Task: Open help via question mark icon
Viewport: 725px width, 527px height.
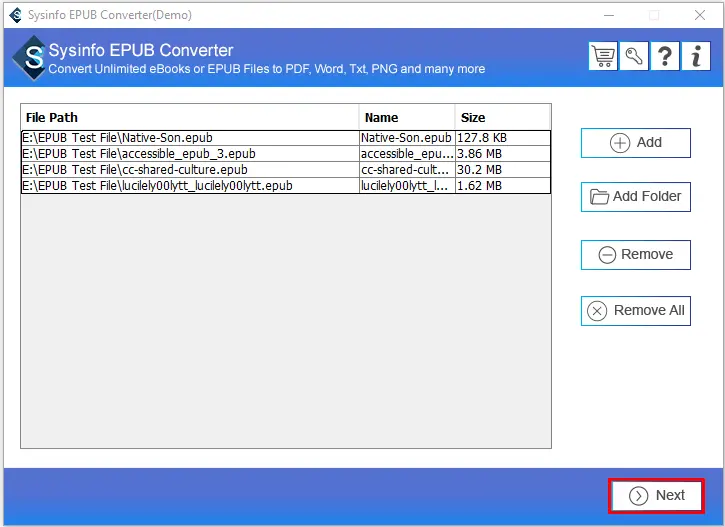Action: point(665,56)
